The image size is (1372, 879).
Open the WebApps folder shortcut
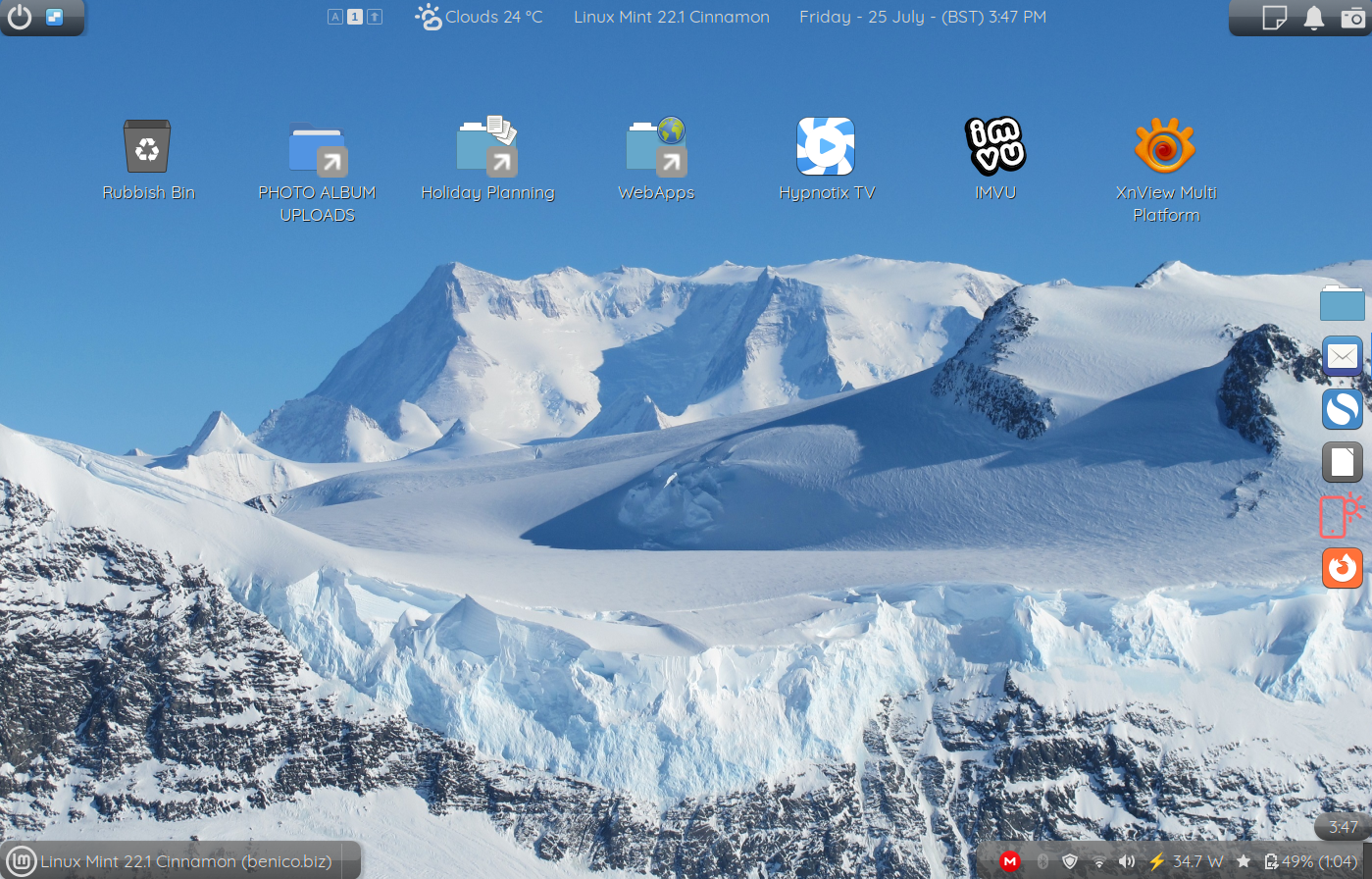(x=656, y=147)
